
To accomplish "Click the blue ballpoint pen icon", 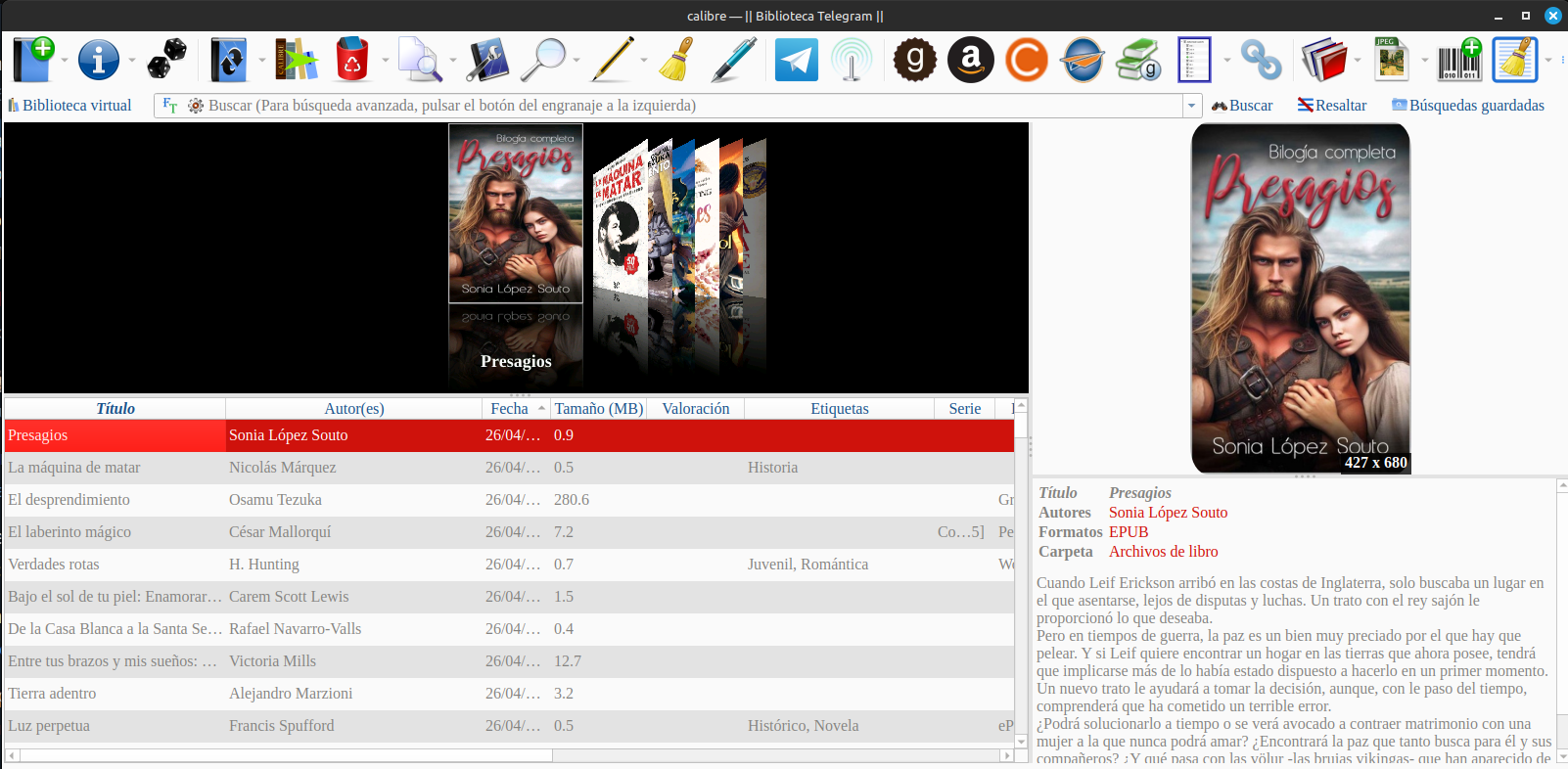I will point(734,60).
